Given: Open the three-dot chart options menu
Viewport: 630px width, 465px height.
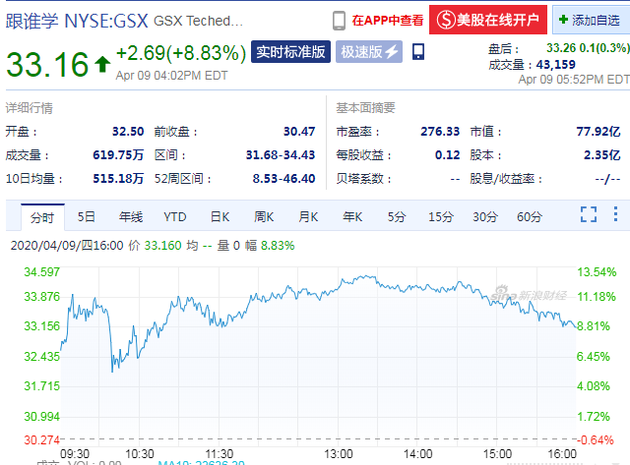Looking at the screenshot, I should 616,214.
